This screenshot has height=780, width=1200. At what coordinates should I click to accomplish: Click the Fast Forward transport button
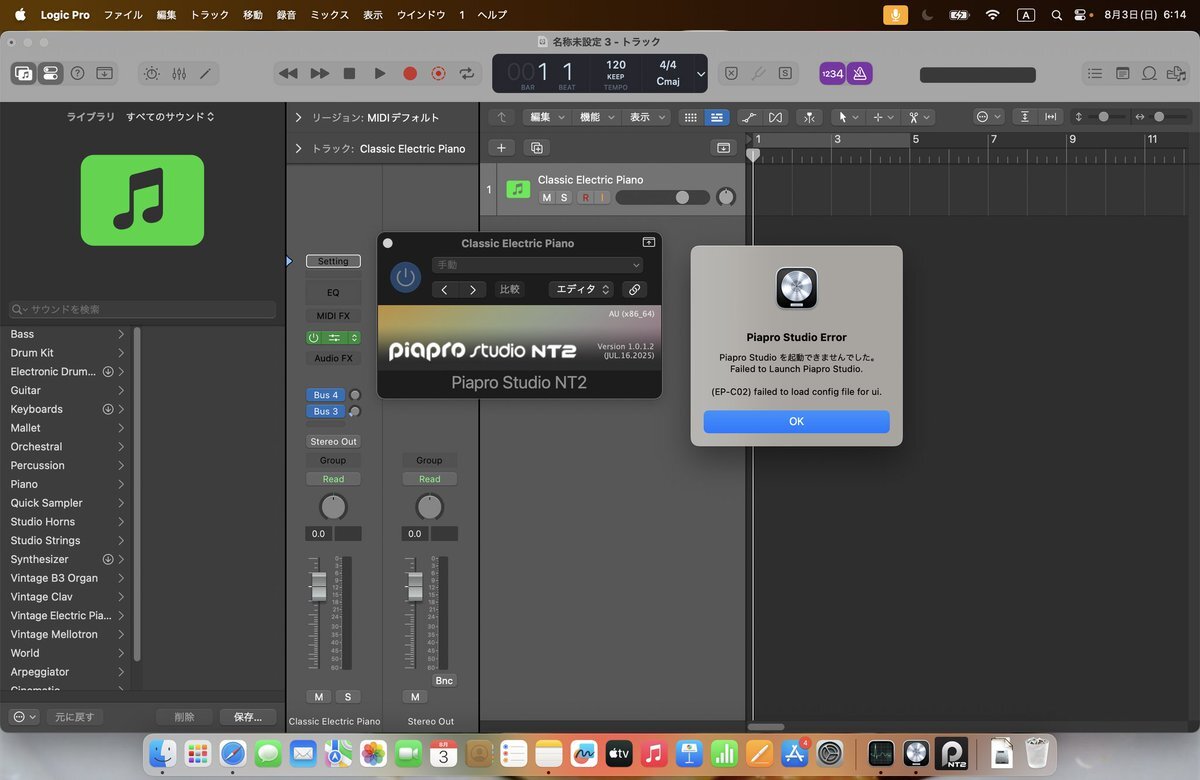pos(319,74)
